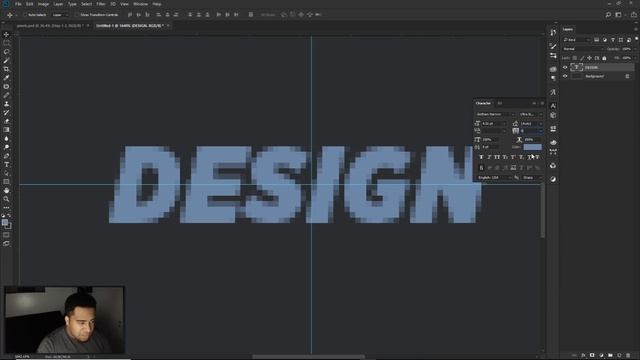Select the Clone Stamp tool
This screenshot has width=640, height=360.
click(x=6, y=104)
